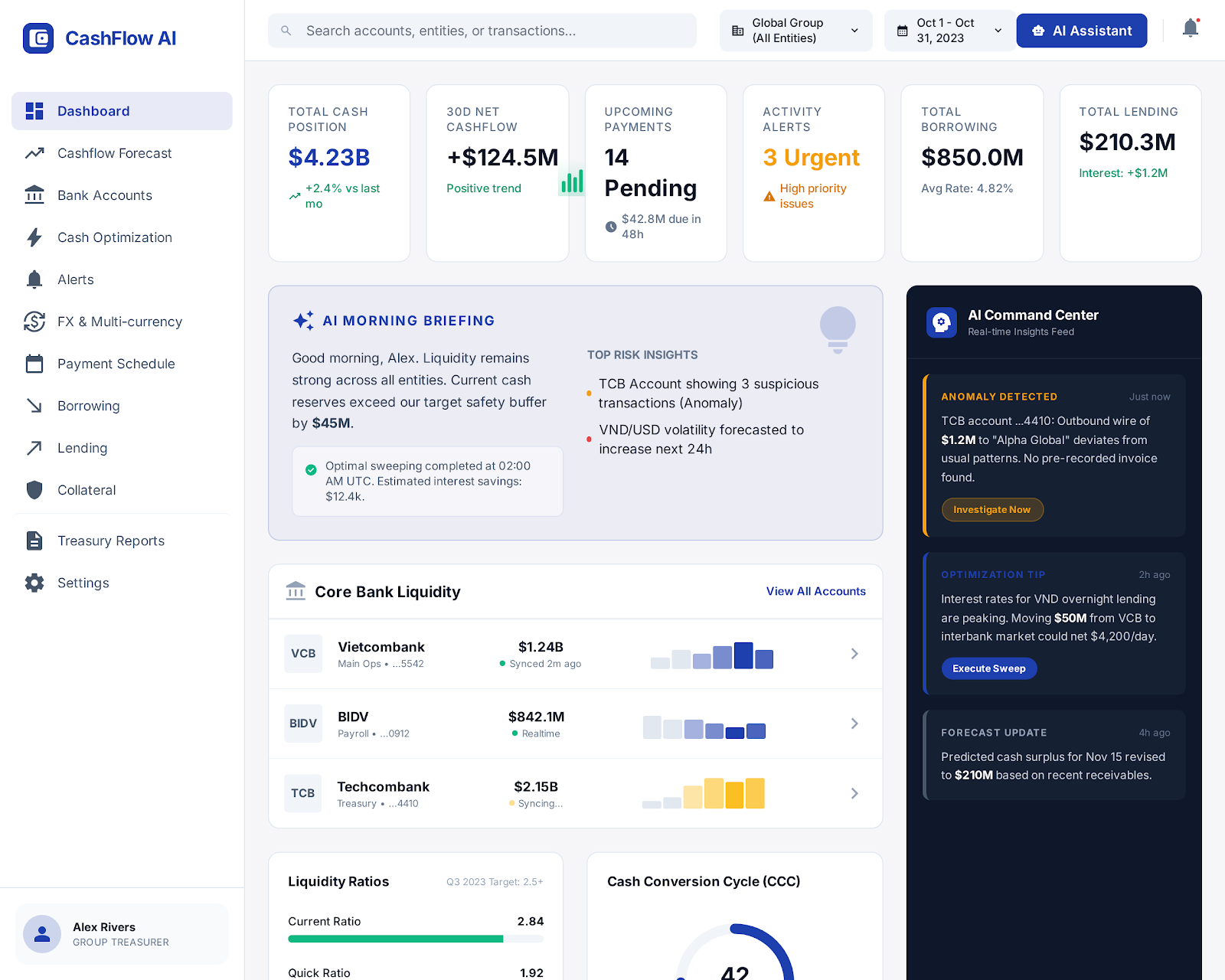
Task: Click the AI Command Center head icon
Action: coord(942,322)
